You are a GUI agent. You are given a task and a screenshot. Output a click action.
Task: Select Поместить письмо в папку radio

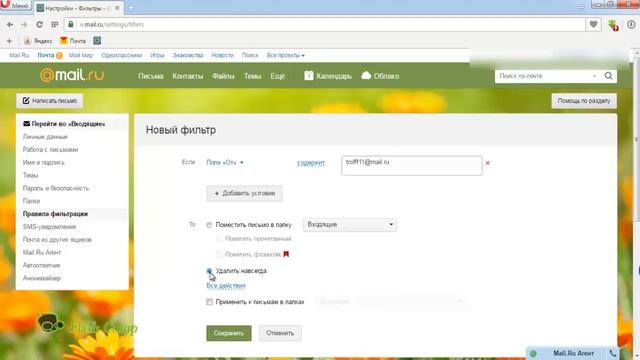point(209,225)
